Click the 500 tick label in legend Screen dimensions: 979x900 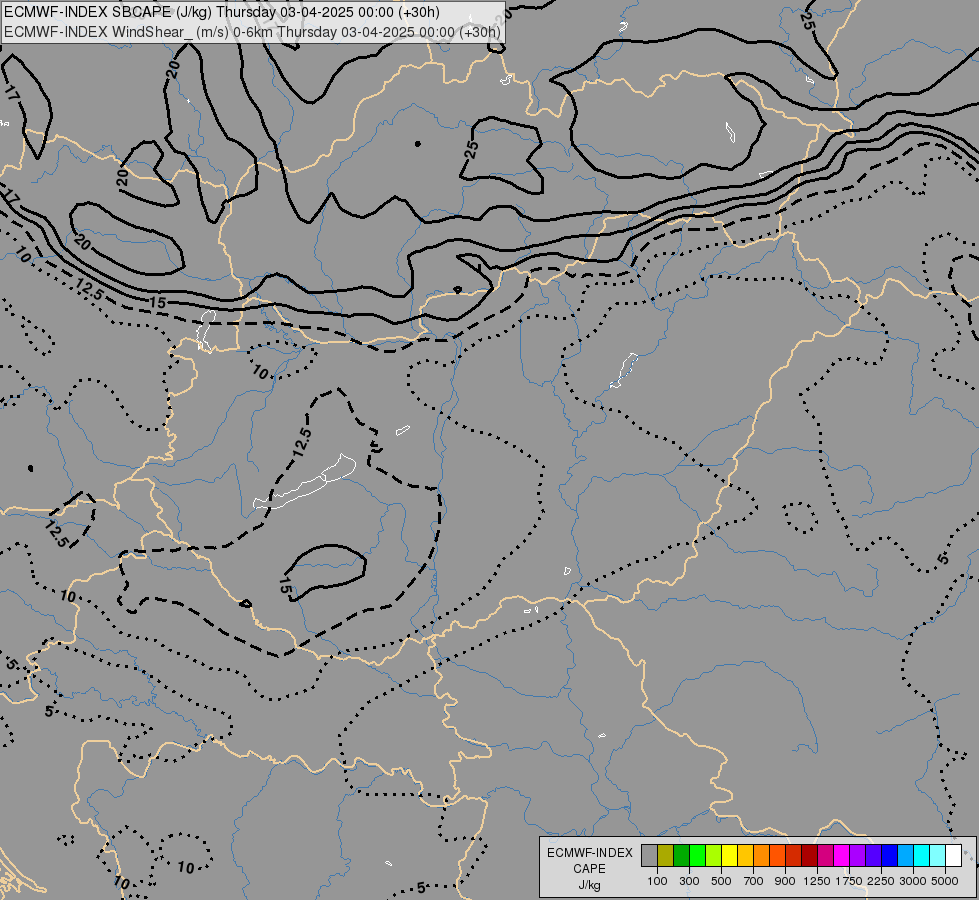click(x=721, y=881)
